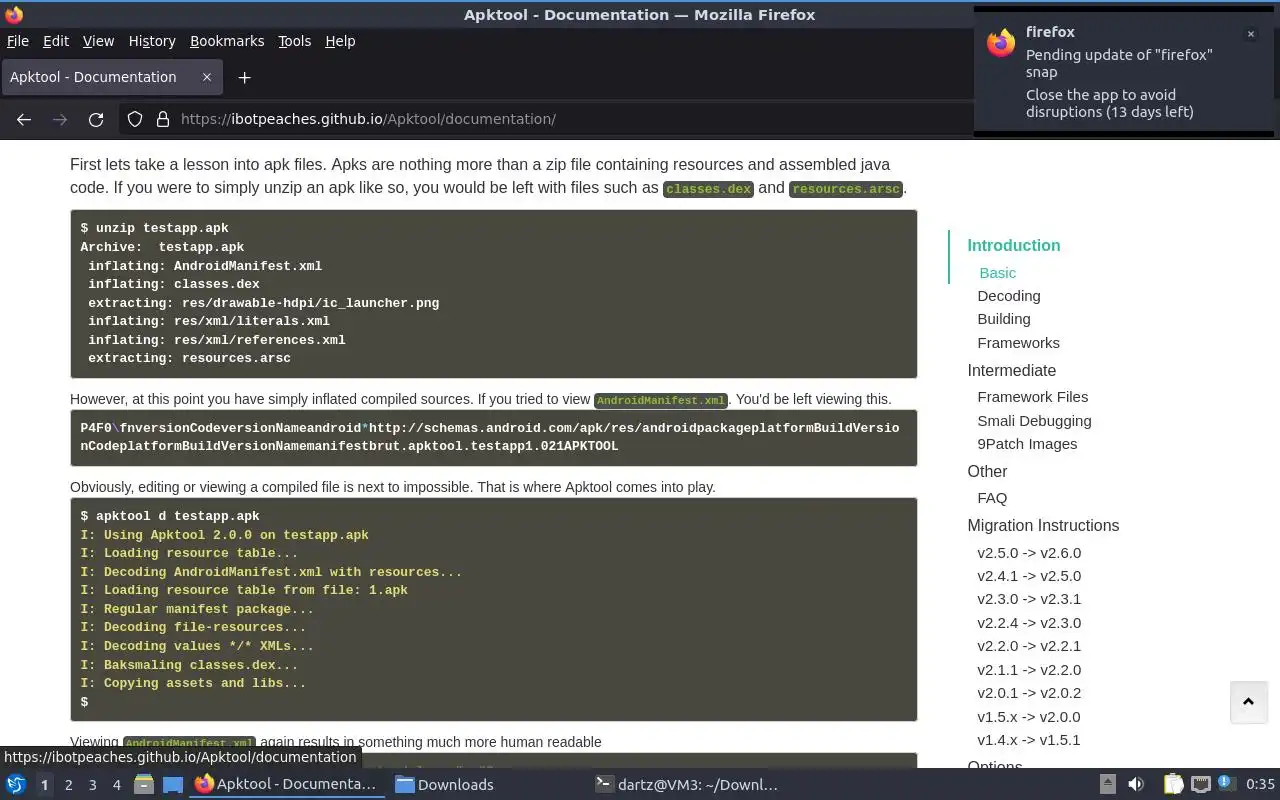Jump to Building in sidebar
Image resolution: width=1280 pixels, height=800 pixels.
tap(1003, 319)
